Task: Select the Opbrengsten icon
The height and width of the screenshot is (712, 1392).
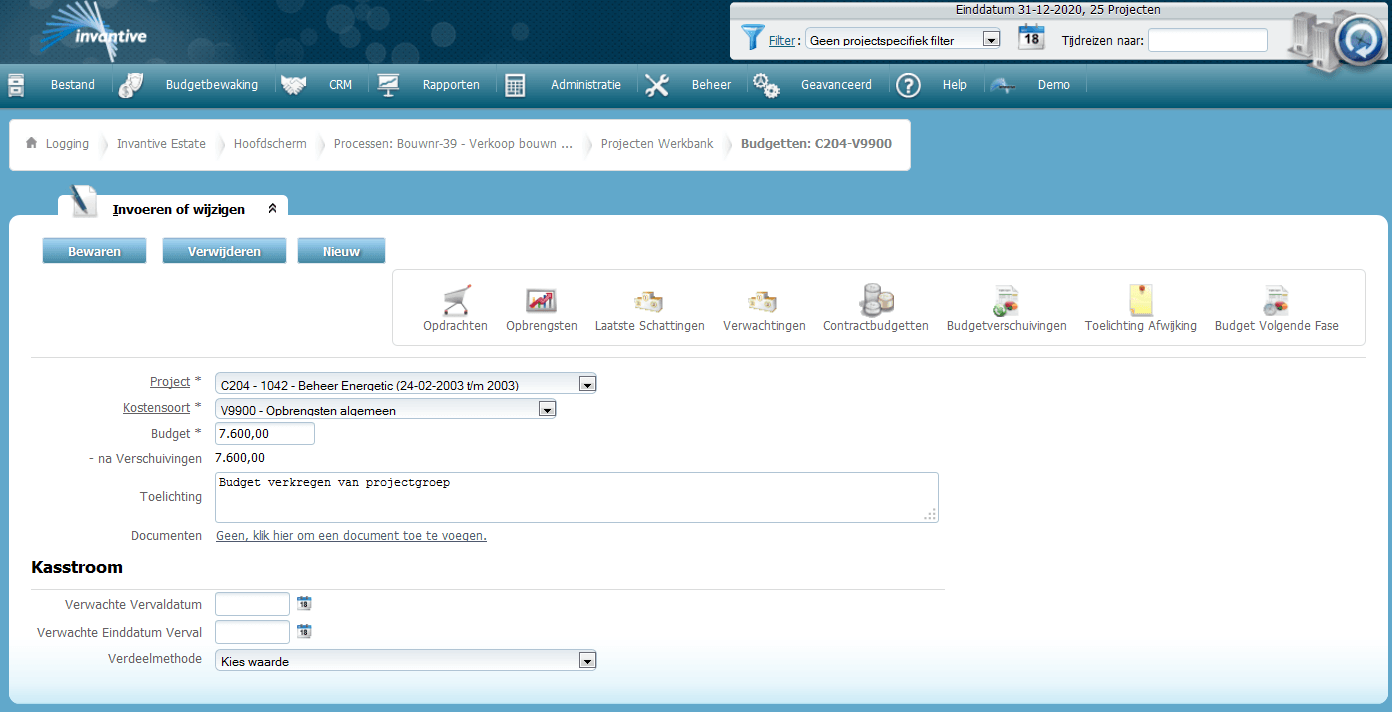Action: [541, 305]
